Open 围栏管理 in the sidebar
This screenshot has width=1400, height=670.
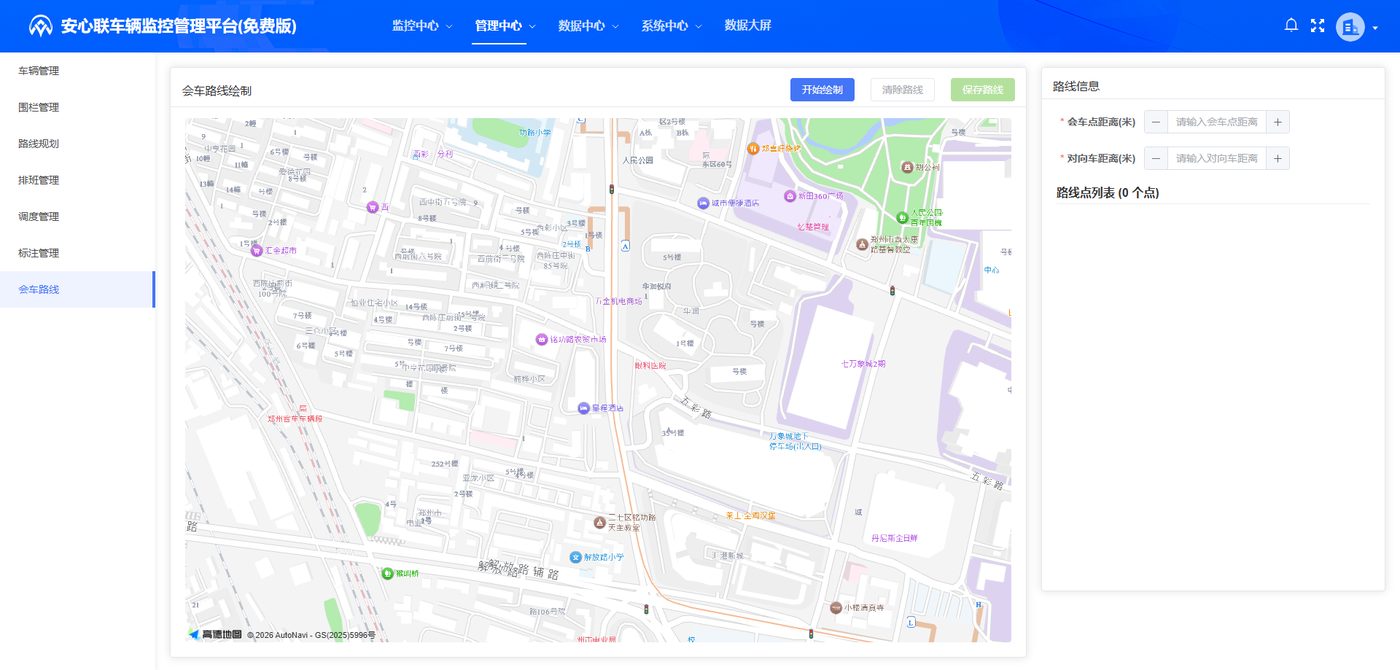(77, 107)
